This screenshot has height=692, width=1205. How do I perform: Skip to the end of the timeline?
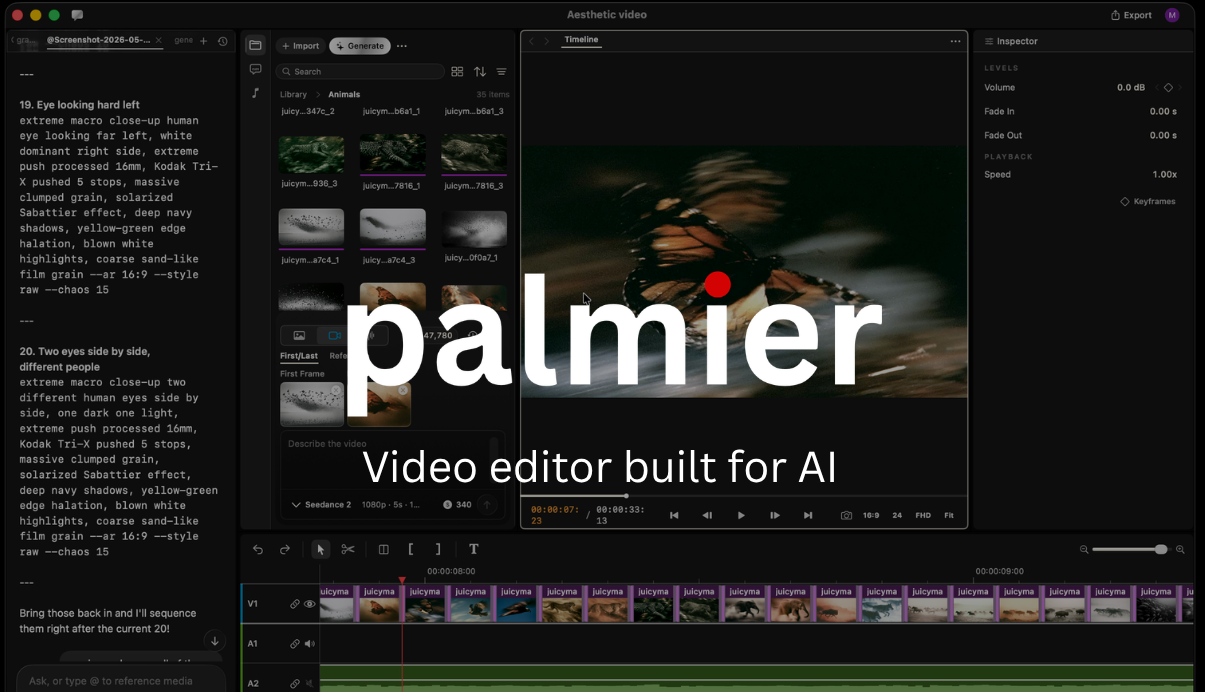pyautogui.click(x=808, y=515)
